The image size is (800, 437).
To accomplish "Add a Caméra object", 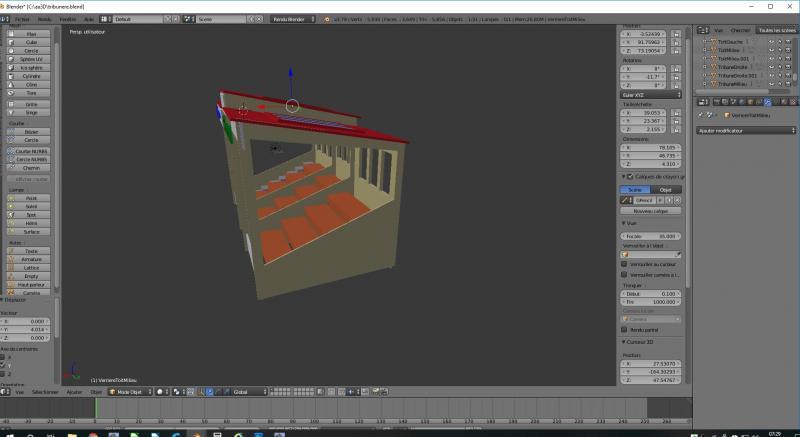I will (31, 292).
